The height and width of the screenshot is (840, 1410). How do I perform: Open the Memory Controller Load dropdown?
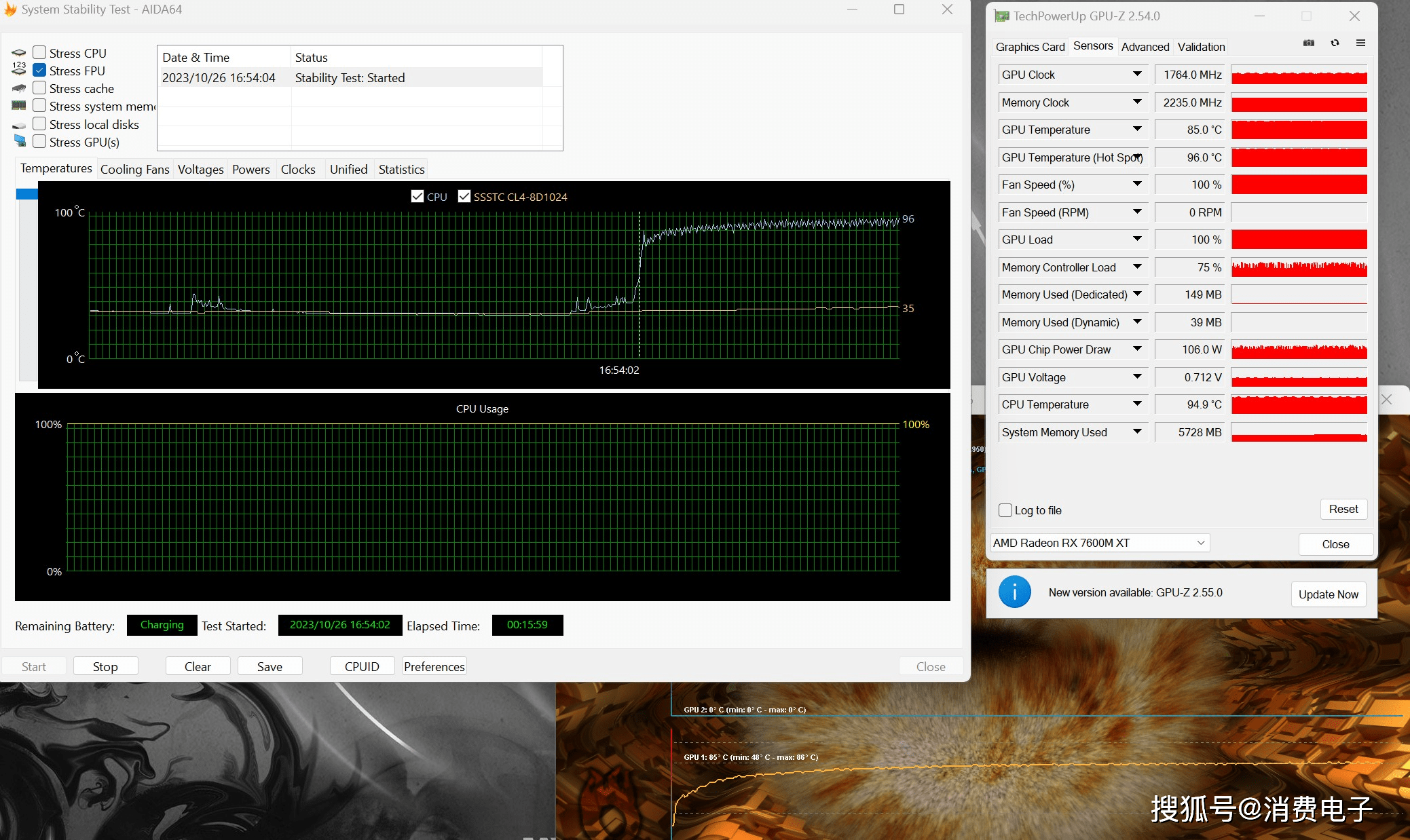point(1137,267)
